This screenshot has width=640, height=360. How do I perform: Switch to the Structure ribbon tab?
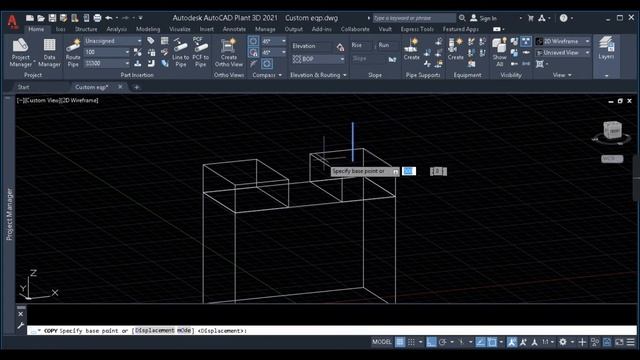(86, 29)
